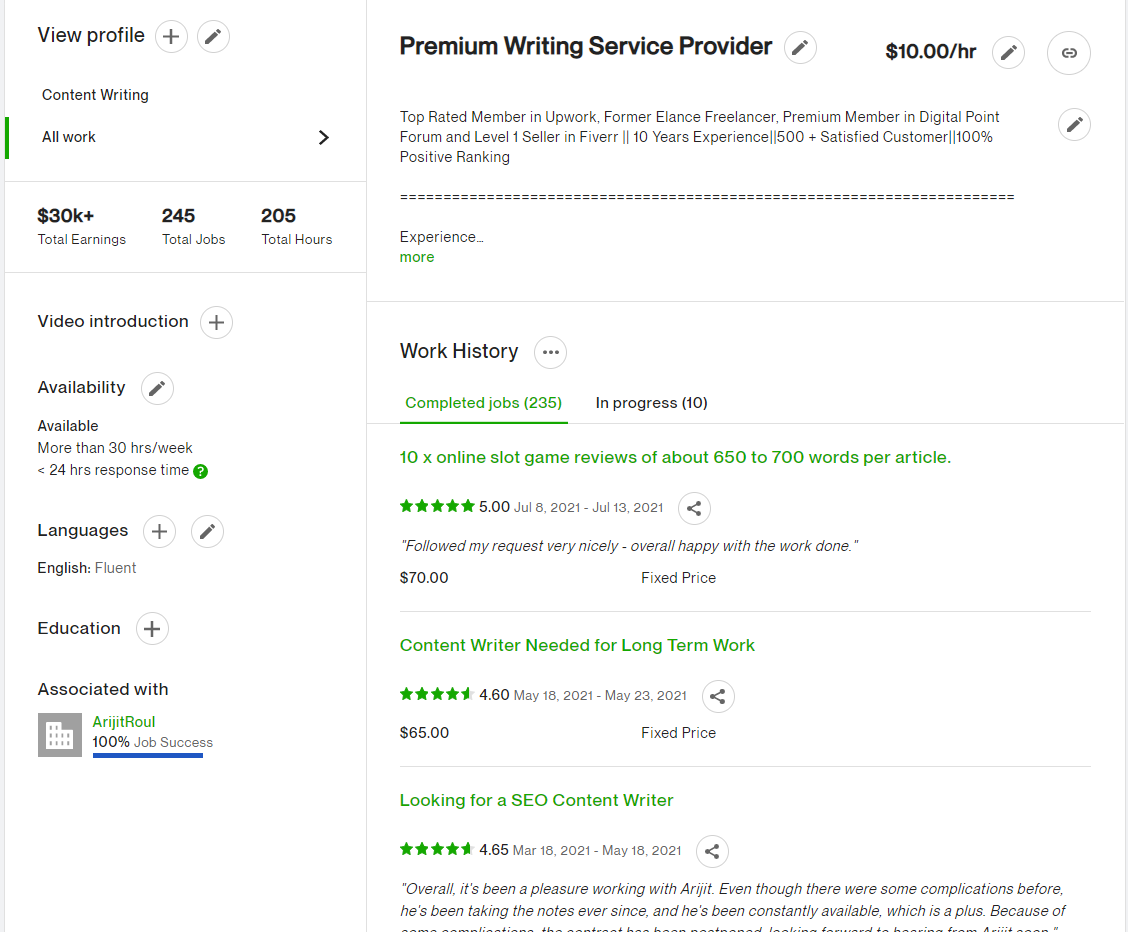Edit the Availability settings
1128x932 pixels.
tap(157, 389)
